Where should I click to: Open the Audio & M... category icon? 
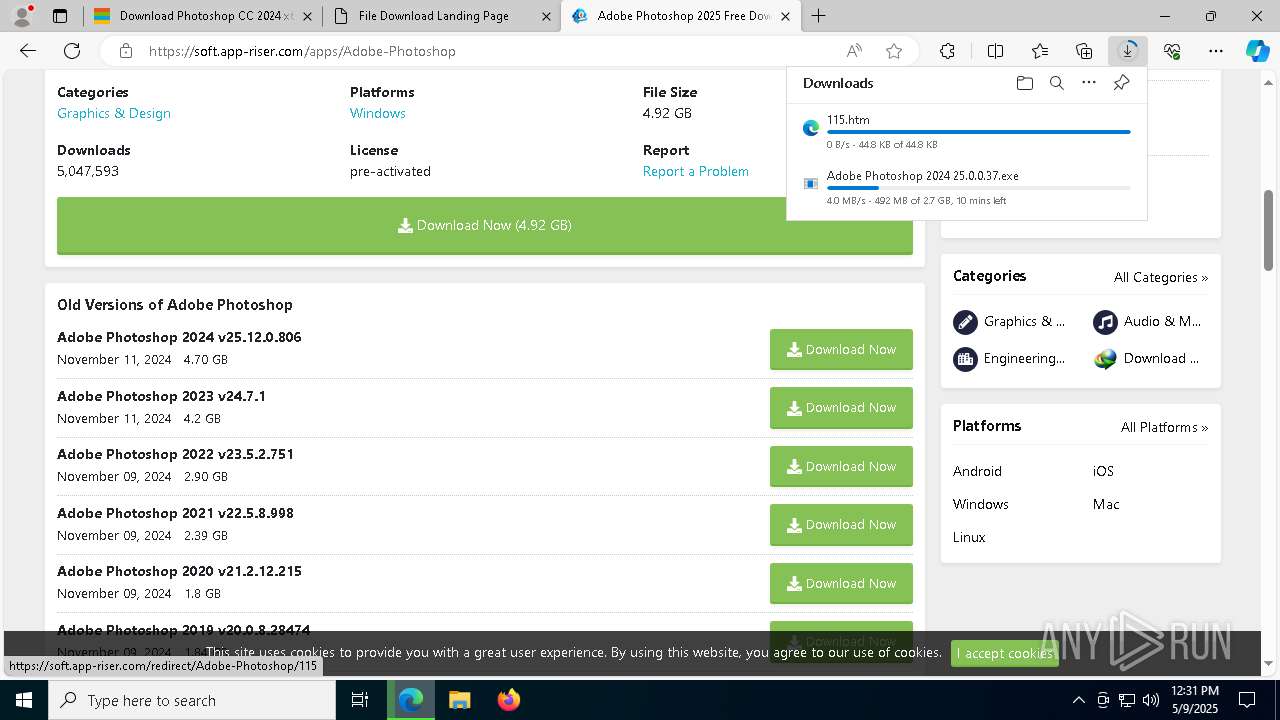point(1105,321)
